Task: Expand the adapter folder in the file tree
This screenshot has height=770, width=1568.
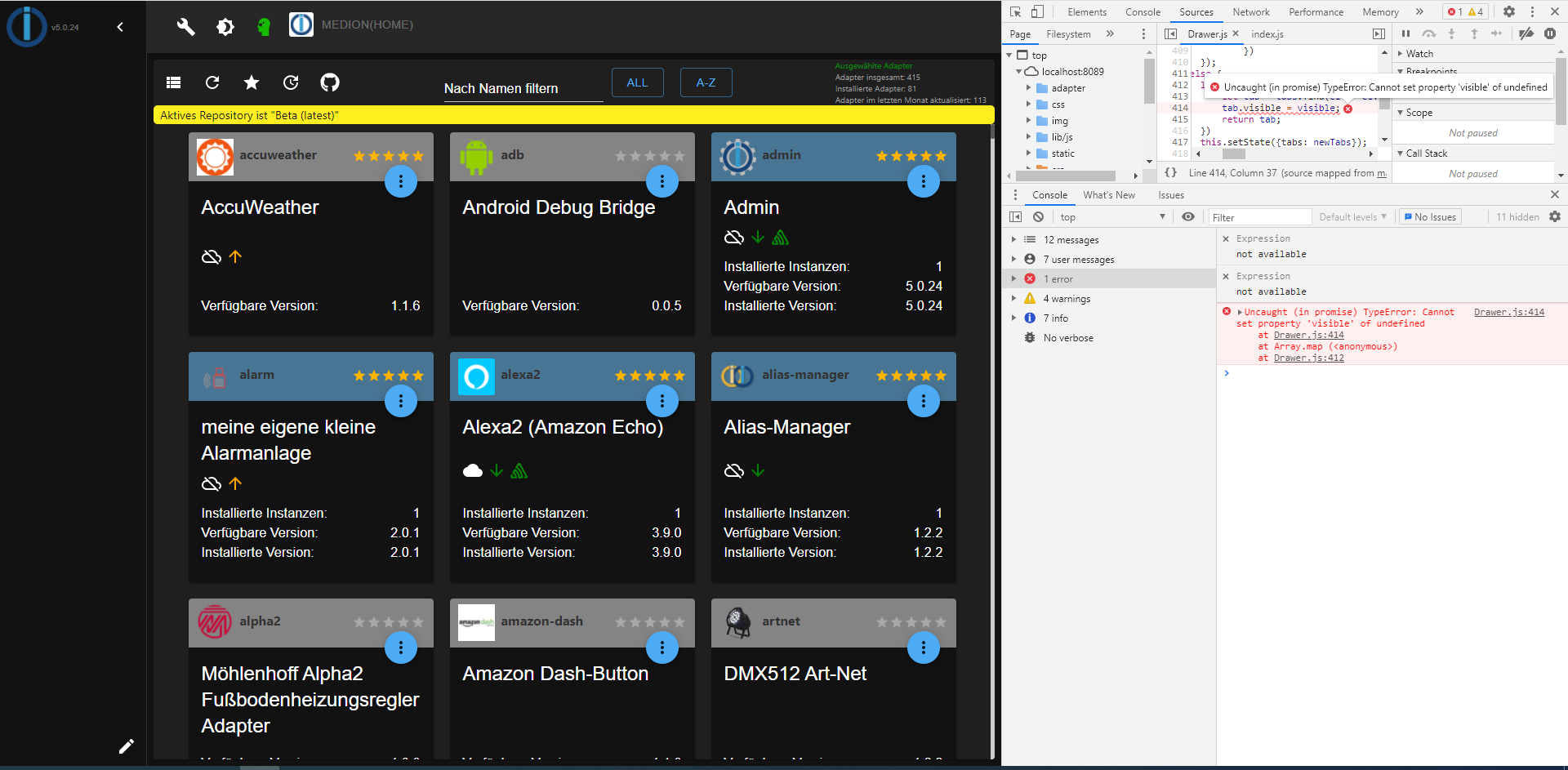Action: pyautogui.click(x=1028, y=88)
